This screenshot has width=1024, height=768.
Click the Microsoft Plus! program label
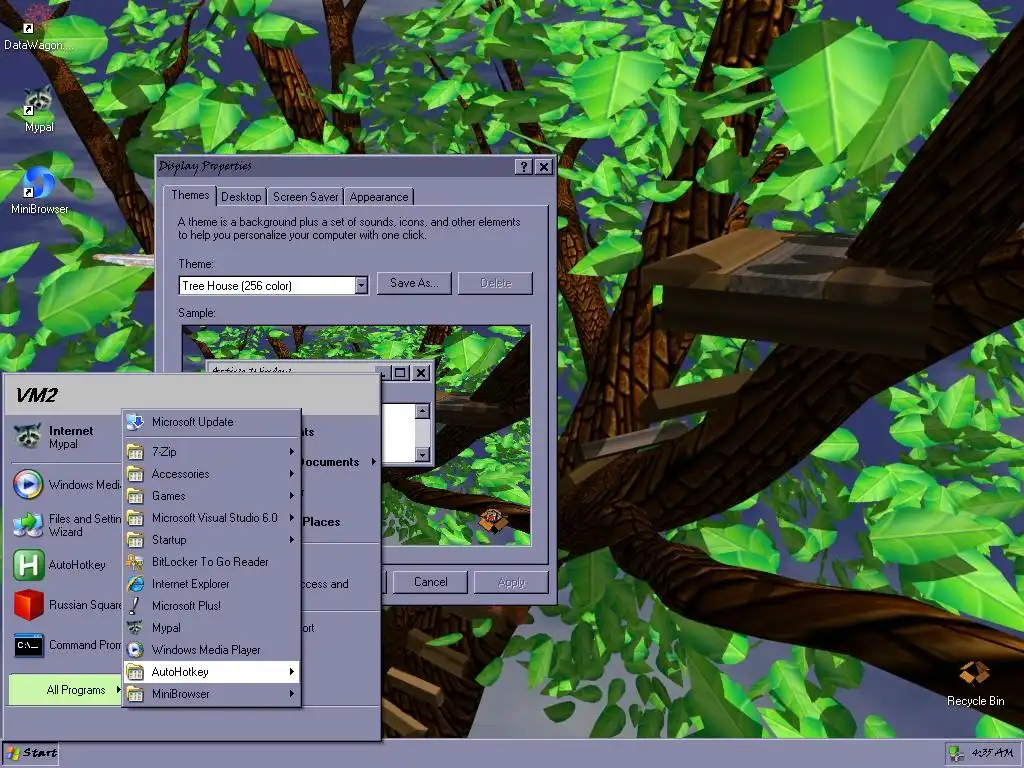pyautogui.click(x=186, y=606)
